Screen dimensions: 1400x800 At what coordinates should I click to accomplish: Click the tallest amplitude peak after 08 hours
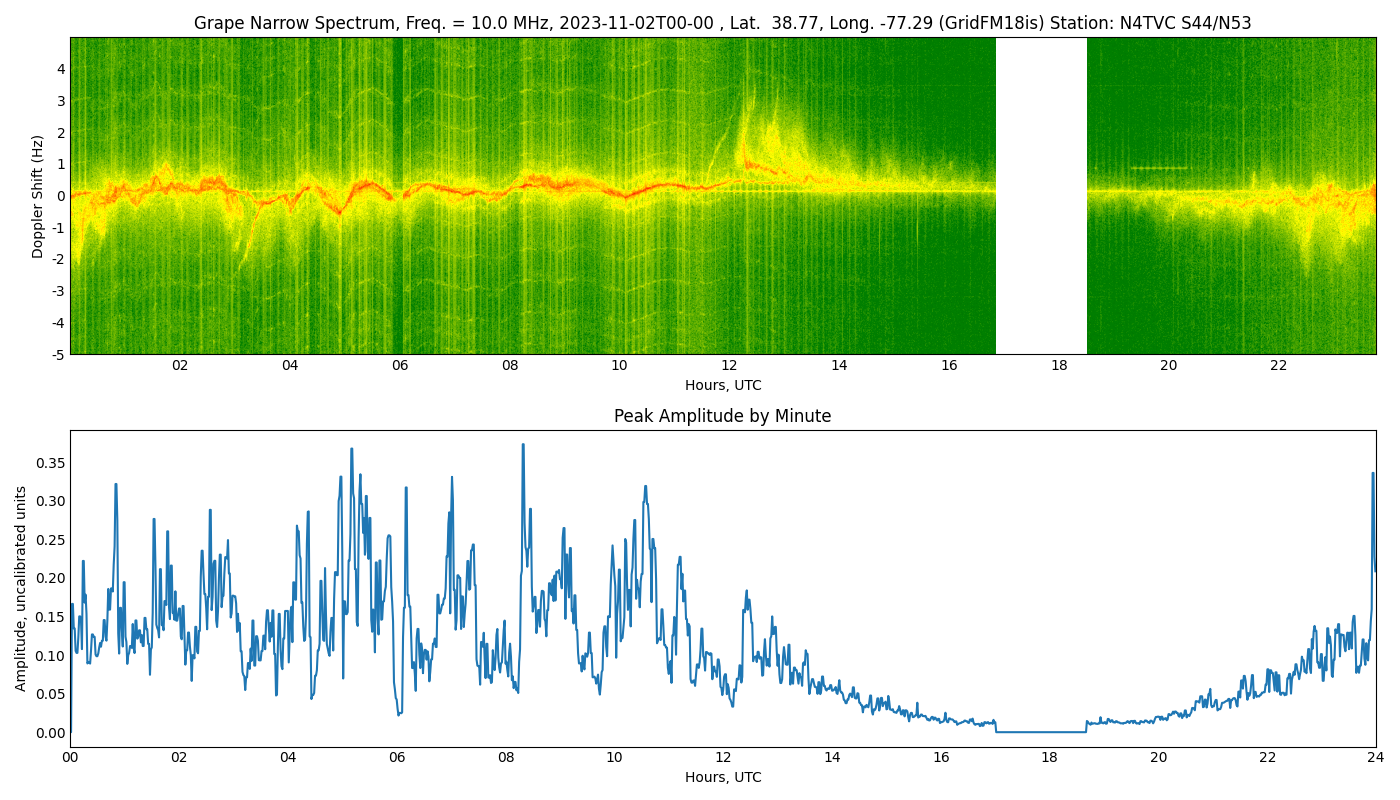522,446
